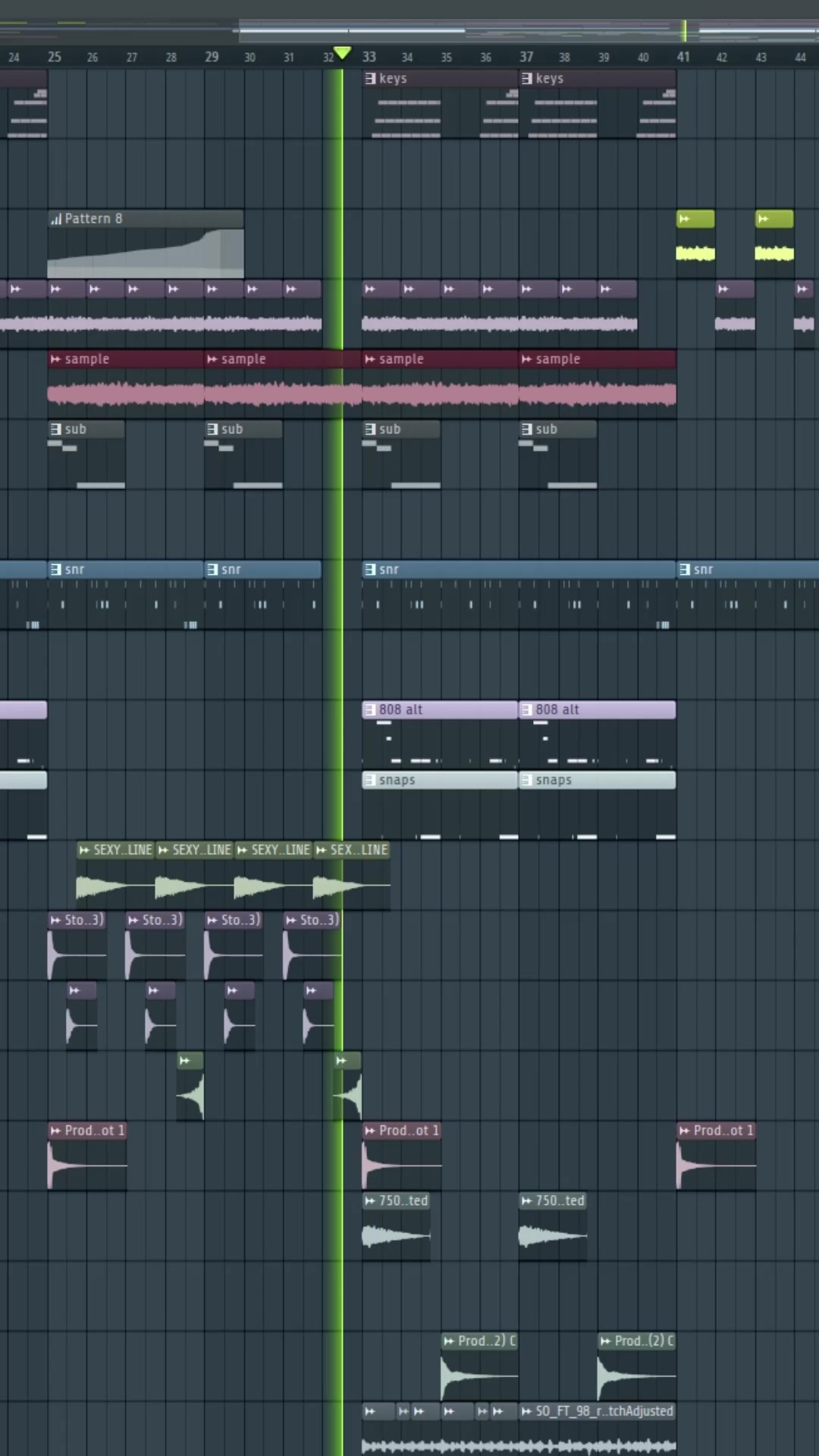819x1456 pixels.
Task: Open the 808 alt clip icon at bar 37
Action: [527, 710]
